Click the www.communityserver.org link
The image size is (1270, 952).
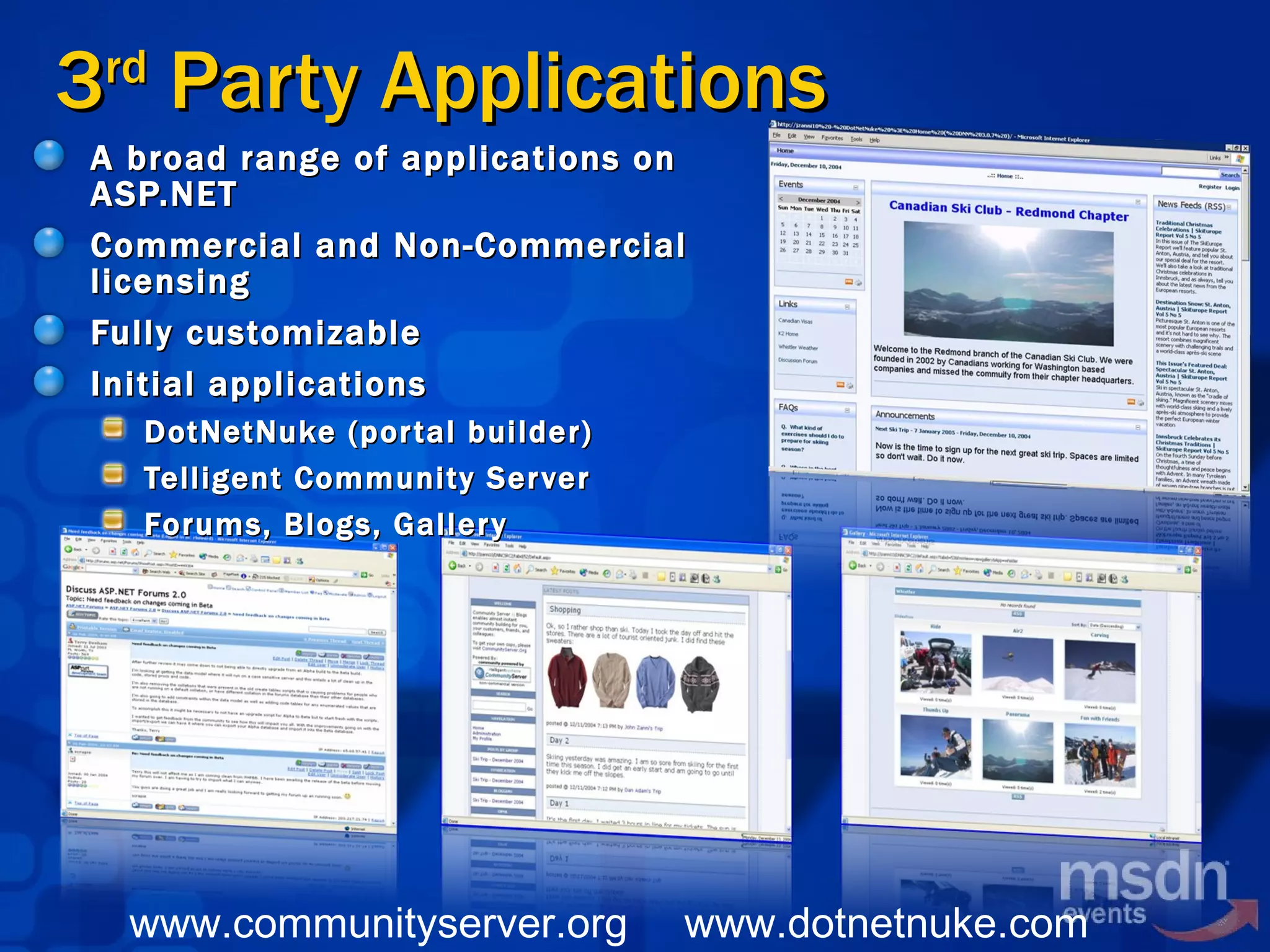[378, 924]
